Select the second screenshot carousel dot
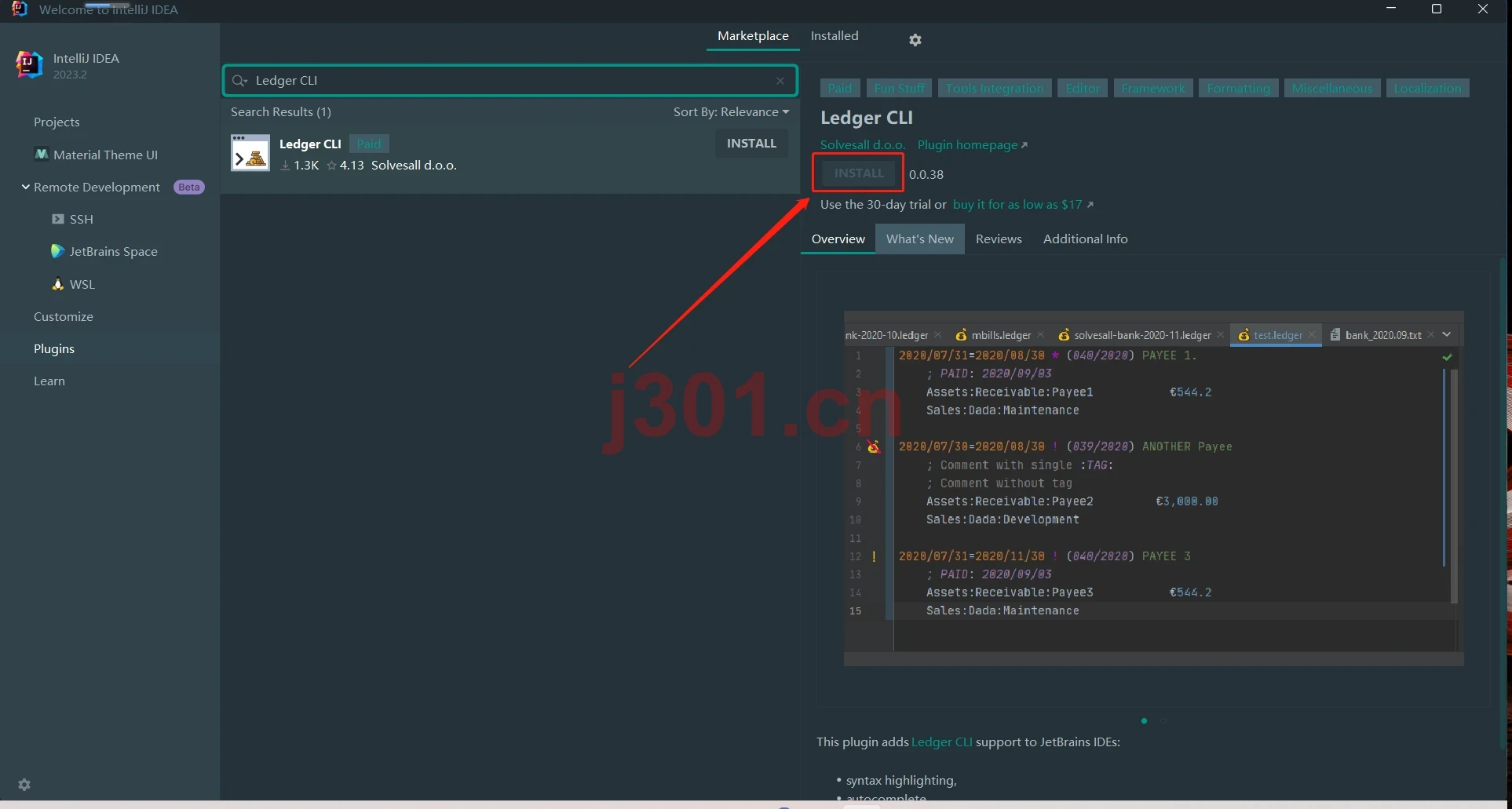The width and height of the screenshot is (1512, 809). (x=1163, y=721)
